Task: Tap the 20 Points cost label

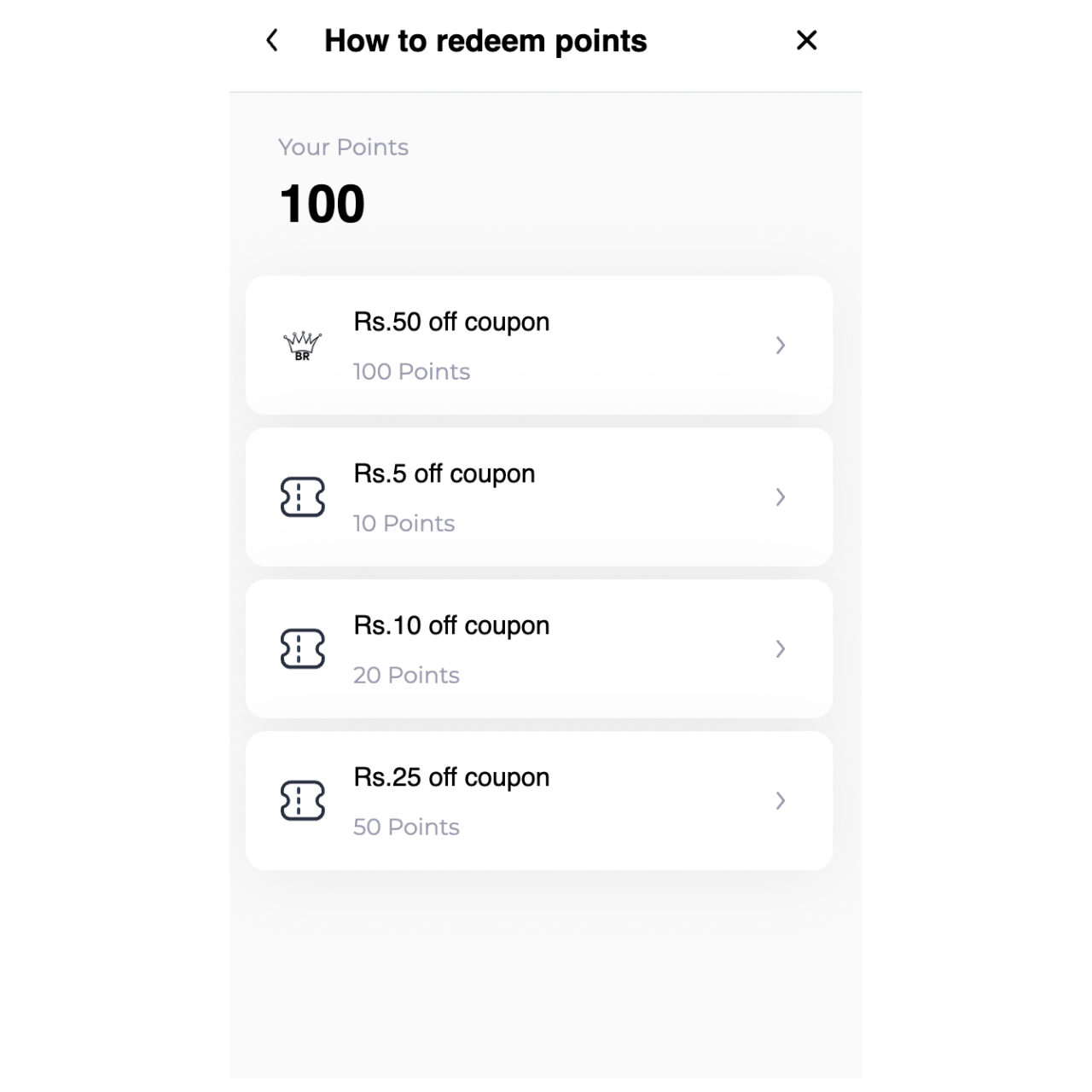Action: (x=406, y=676)
